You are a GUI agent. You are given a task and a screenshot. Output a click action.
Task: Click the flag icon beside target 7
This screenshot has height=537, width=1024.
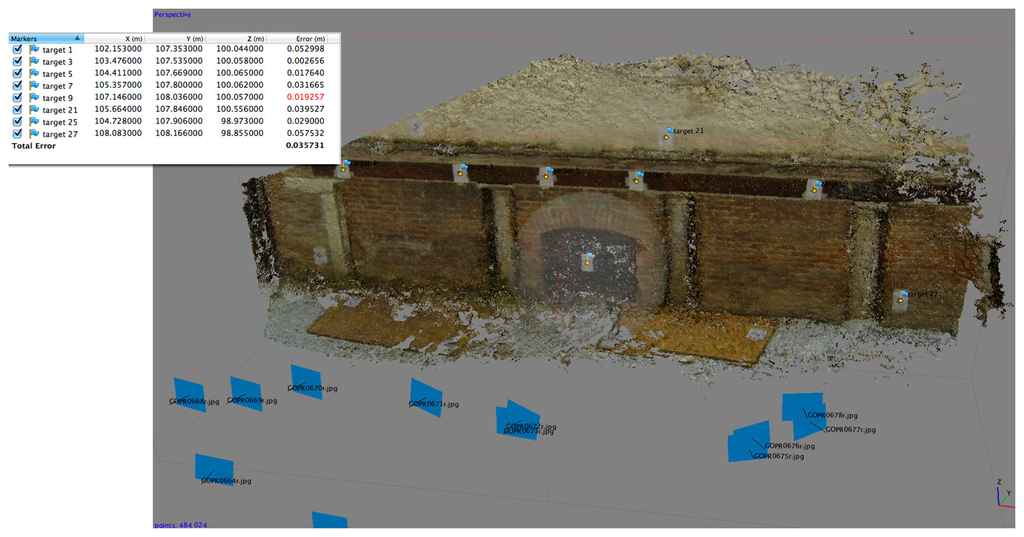(x=34, y=86)
